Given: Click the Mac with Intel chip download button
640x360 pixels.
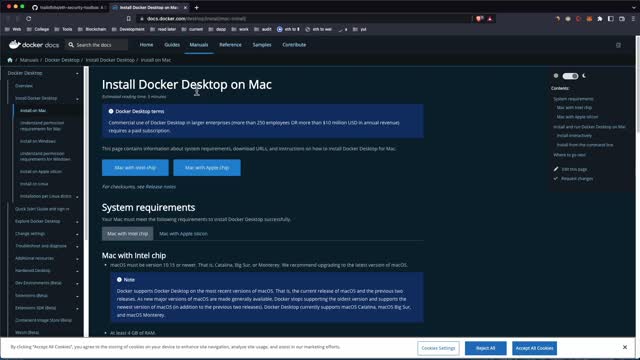Looking at the screenshot, I should coord(135,168).
